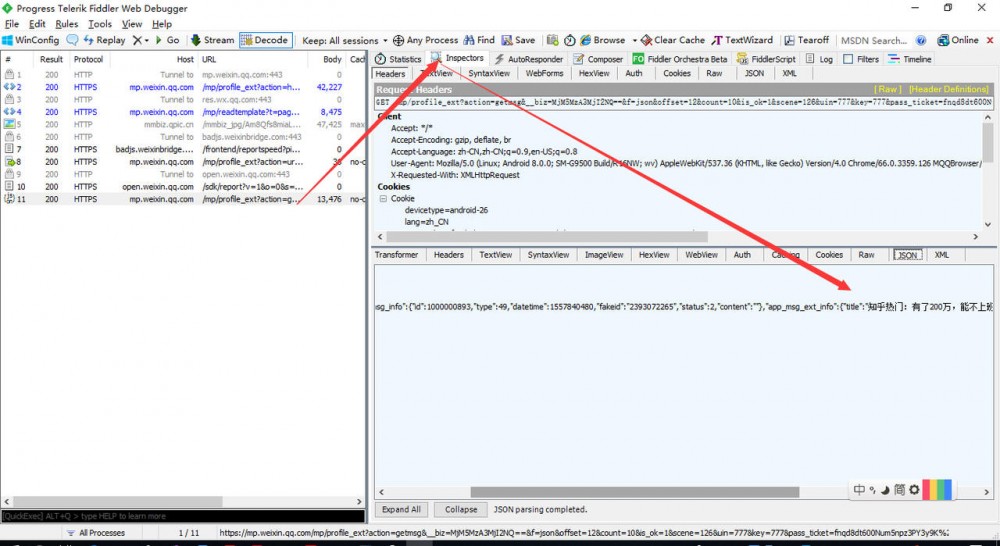
Task: Click the IME settings gear icon
Action: click(x=914, y=490)
